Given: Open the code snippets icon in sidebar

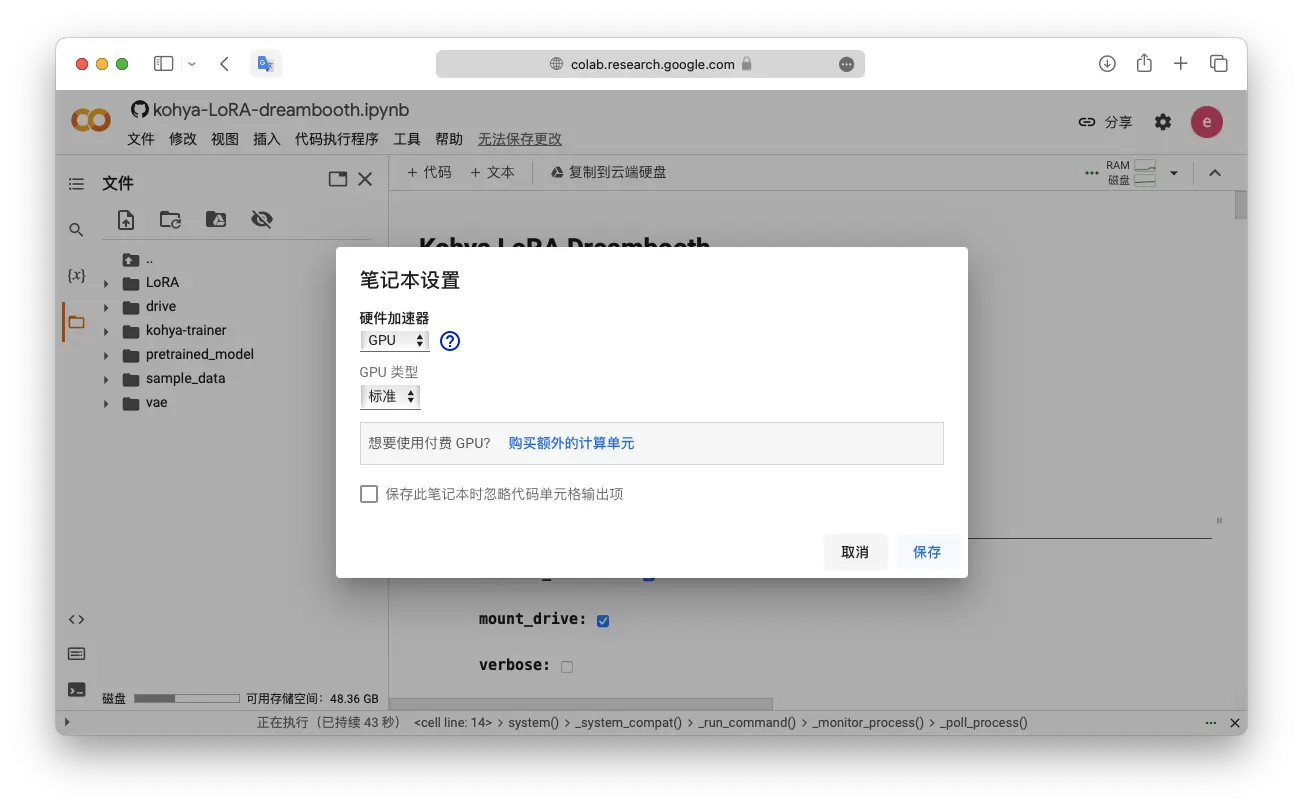Looking at the screenshot, I should point(76,619).
